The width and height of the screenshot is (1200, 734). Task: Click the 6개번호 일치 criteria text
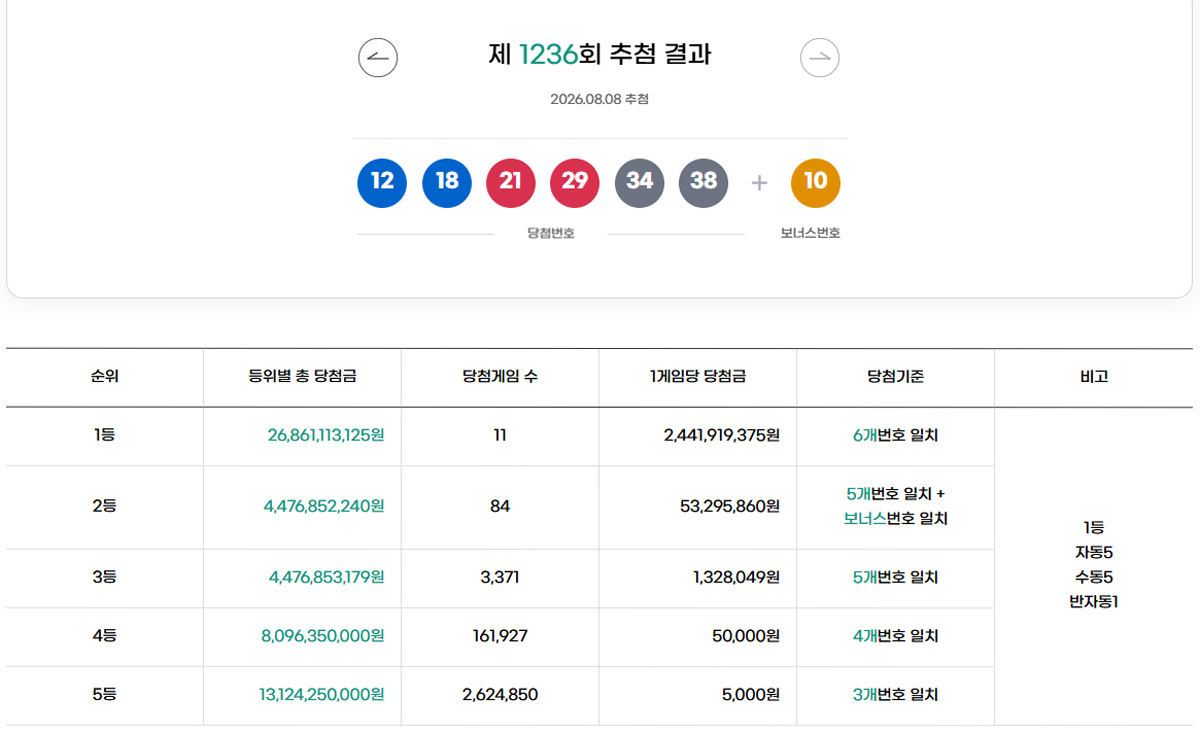tap(896, 435)
